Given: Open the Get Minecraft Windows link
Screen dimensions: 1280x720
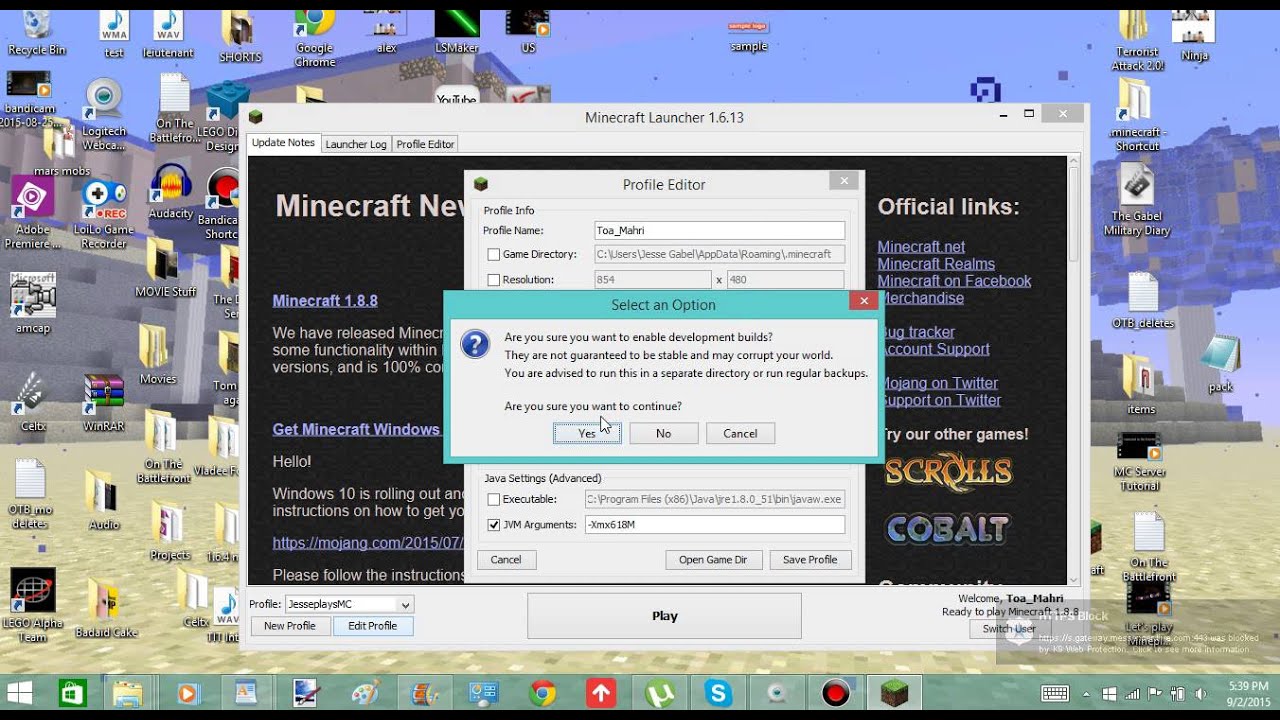Looking at the screenshot, I should (x=356, y=430).
